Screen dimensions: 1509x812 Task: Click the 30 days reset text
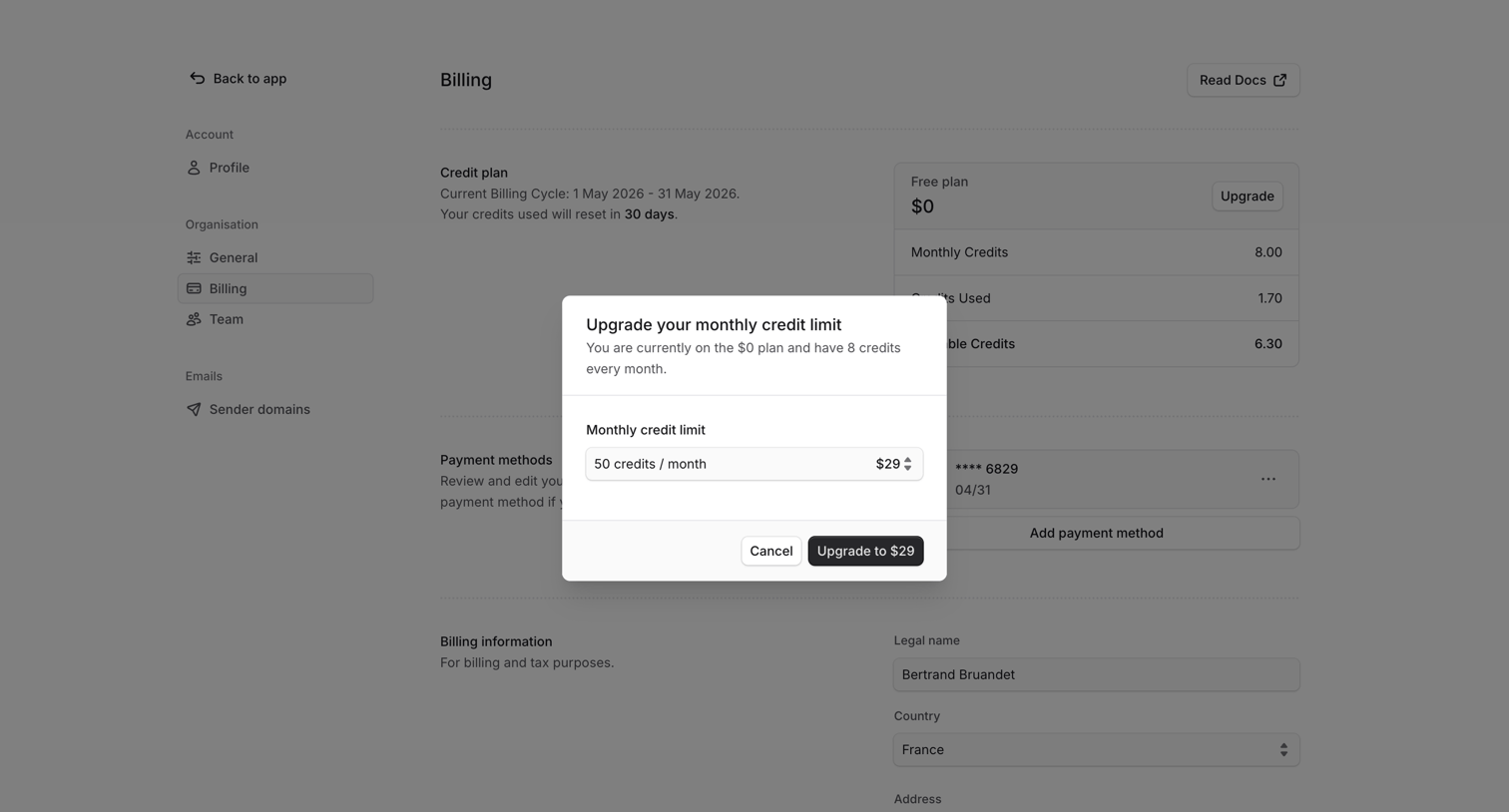coord(649,214)
